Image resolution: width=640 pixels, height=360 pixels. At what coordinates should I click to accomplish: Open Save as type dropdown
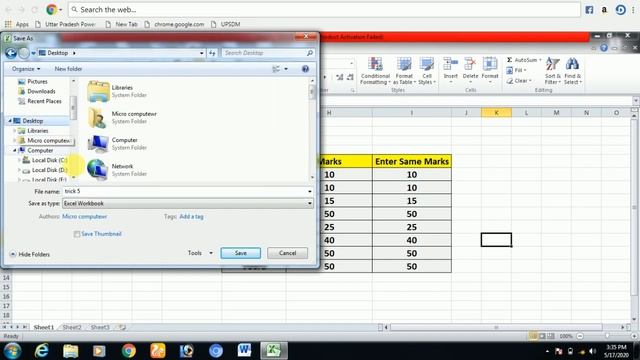coord(310,203)
